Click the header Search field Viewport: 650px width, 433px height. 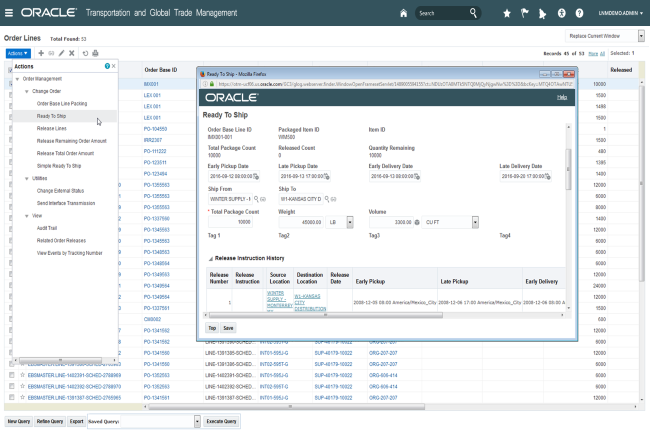441,13
